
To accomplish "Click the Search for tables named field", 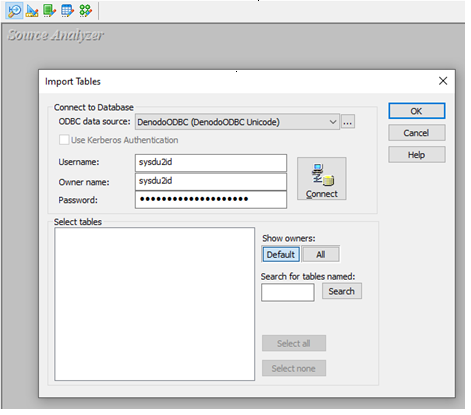I will coord(288,292).
